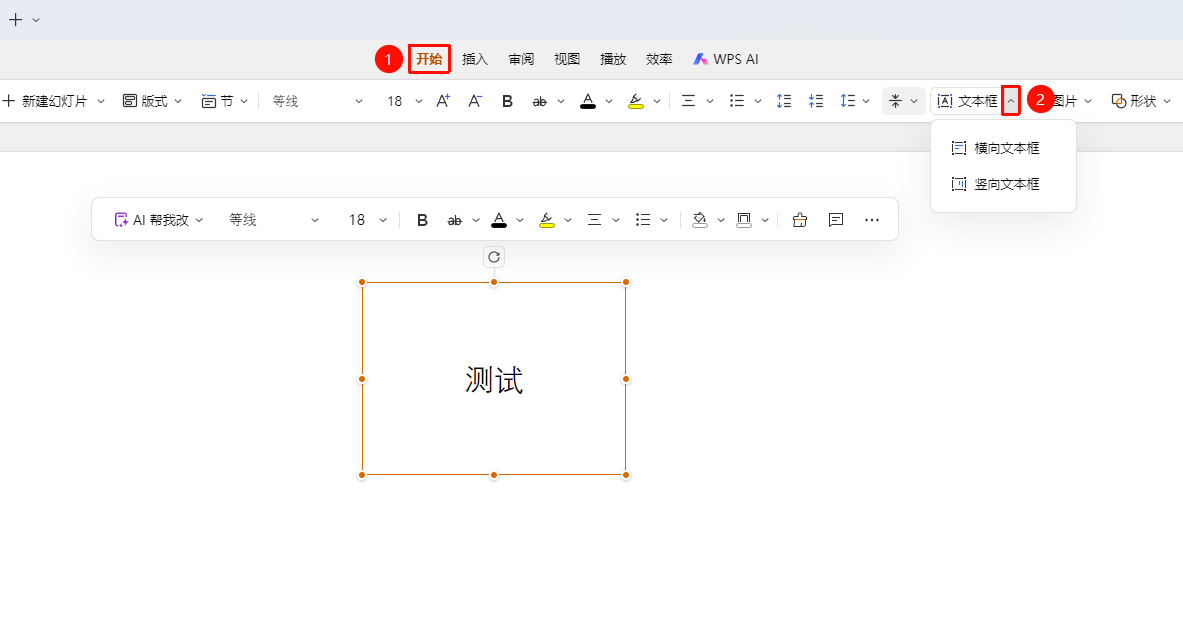Viewport: 1183px width, 642px height.
Task: Click the ribbon line spacing icon
Action: point(847,101)
